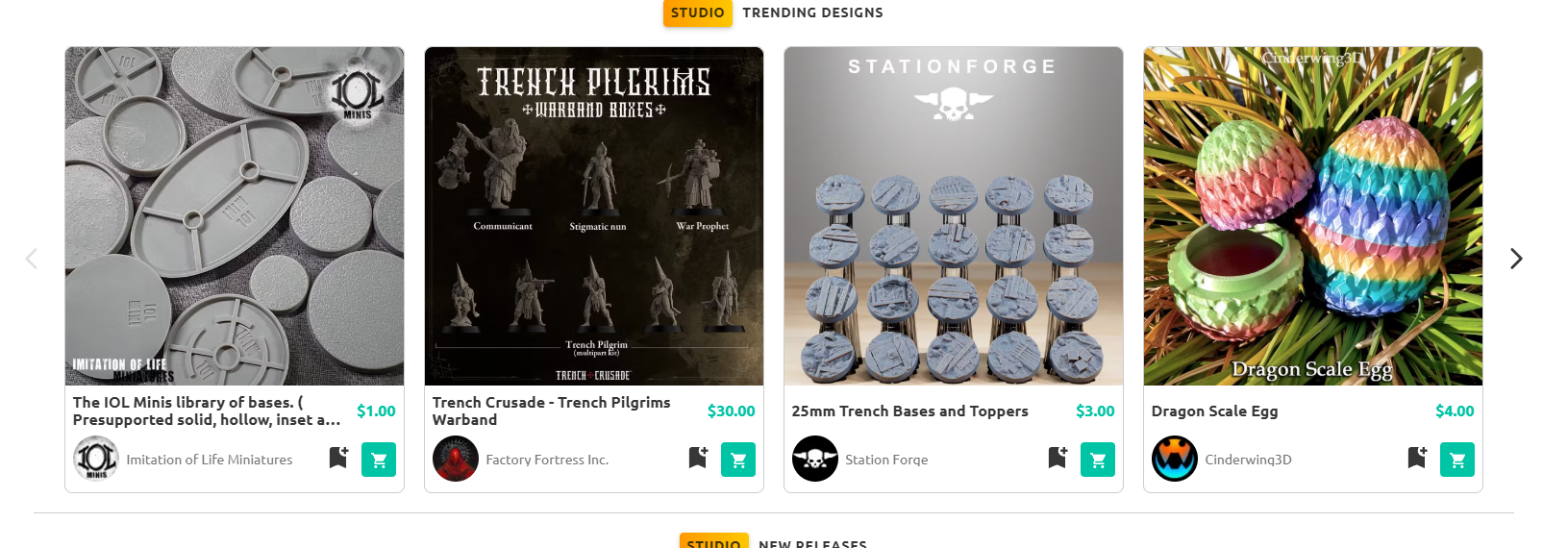The image size is (1568, 548).
Task: Add Trench Pilgrims Warband to cart
Action: [738, 460]
